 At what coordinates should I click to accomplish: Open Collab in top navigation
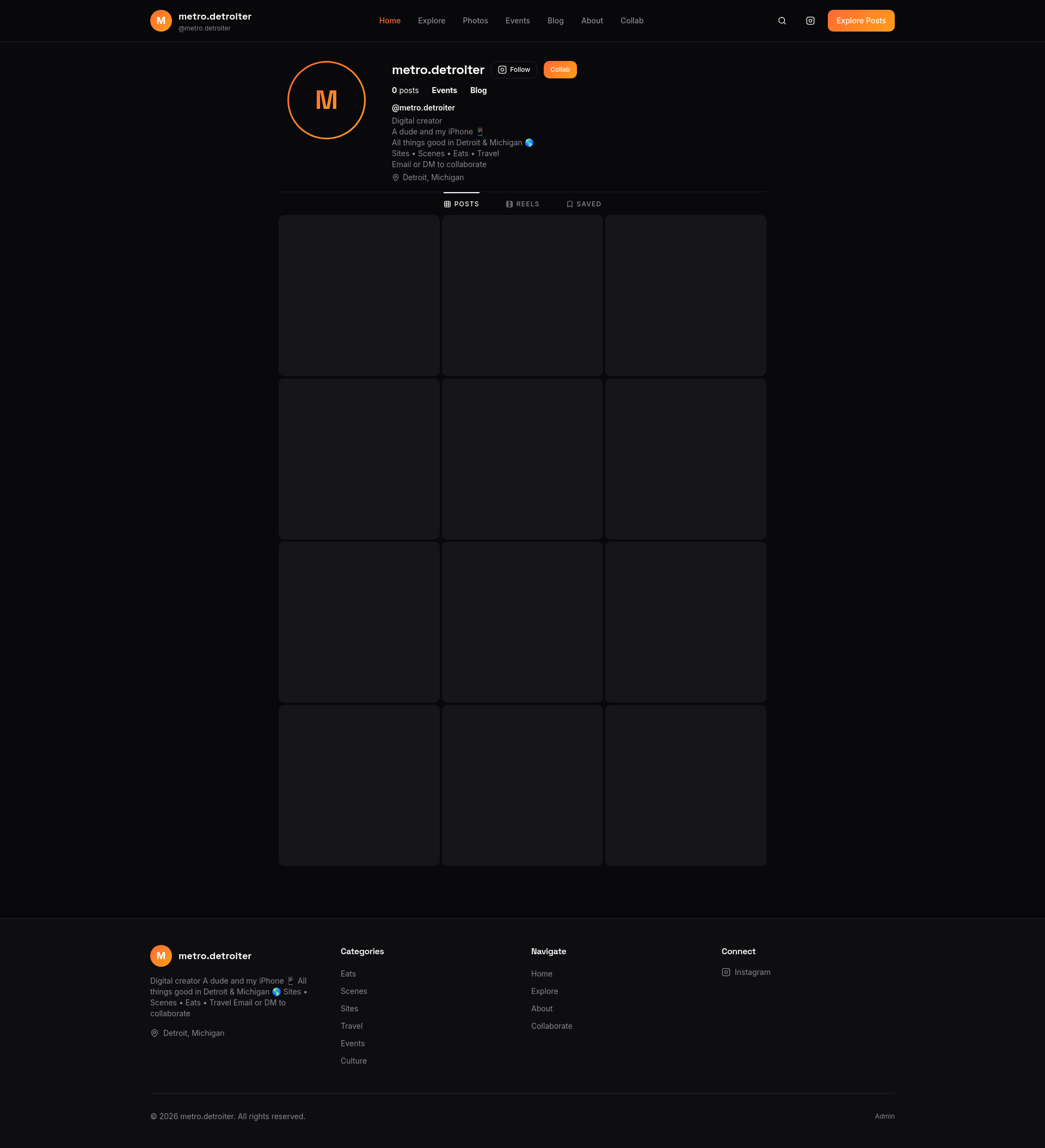[631, 21]
